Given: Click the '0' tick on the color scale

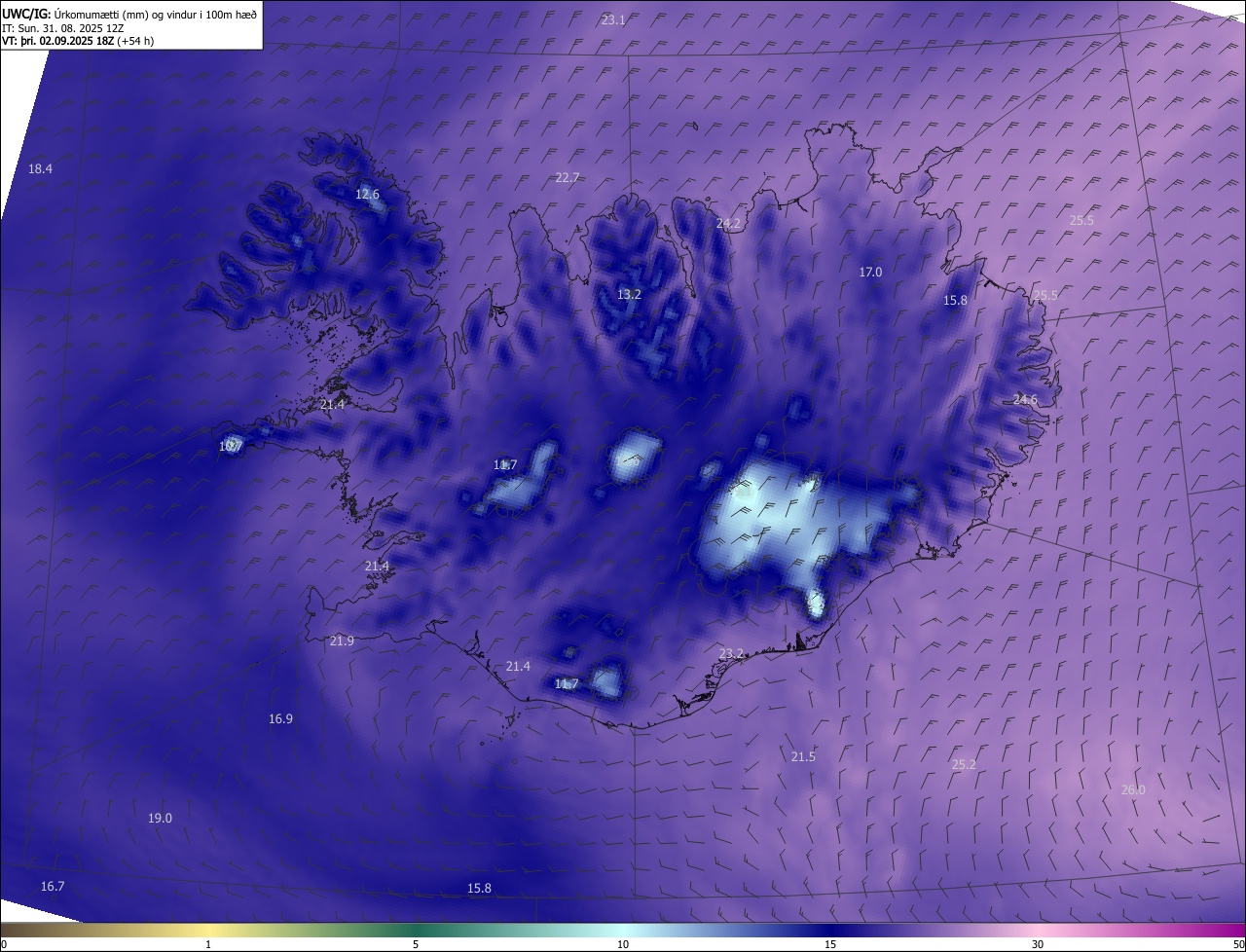Looking at the screenshot, I should (4, 944).
